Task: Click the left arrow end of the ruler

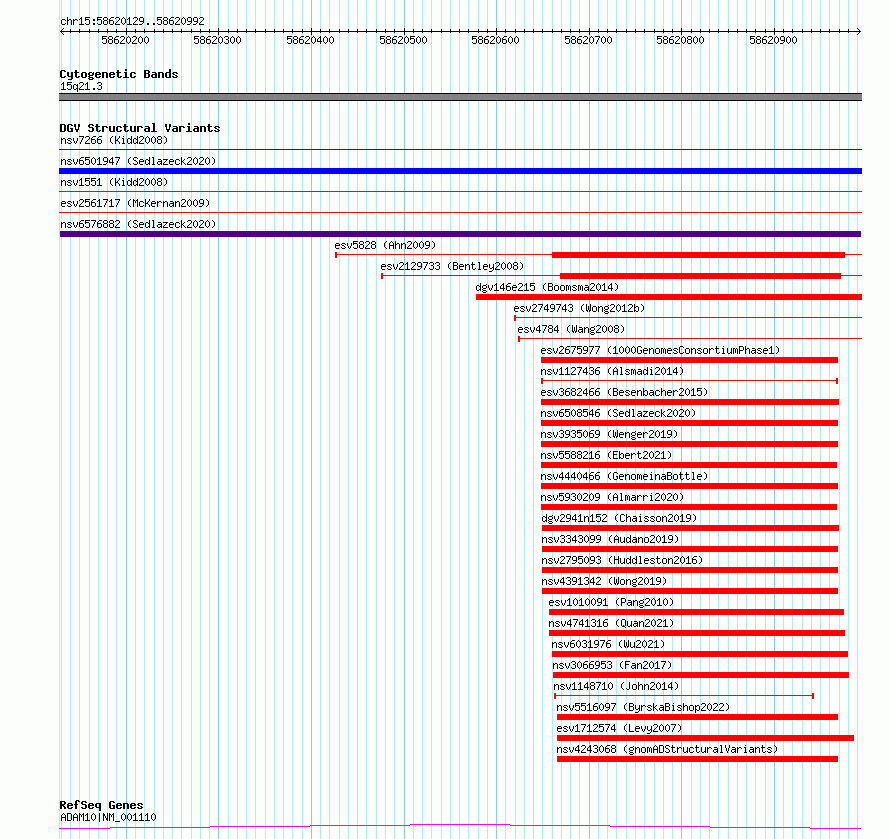Action: point(62,31)
